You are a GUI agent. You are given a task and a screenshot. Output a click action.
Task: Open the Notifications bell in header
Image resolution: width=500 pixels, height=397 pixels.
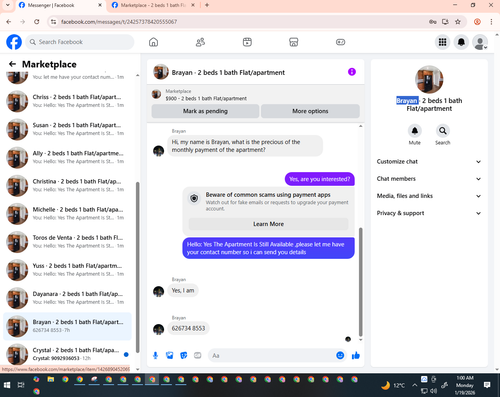click(461, 42)
